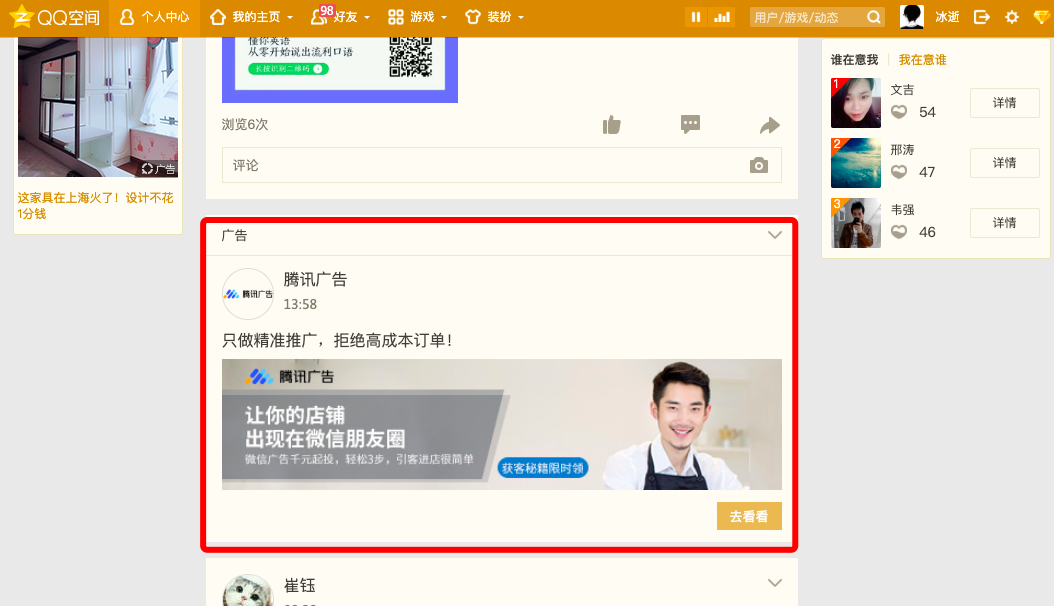Open 腾讯广告 poster name link
Viewport: 1054px width, 606px height.
click(315, 279)
